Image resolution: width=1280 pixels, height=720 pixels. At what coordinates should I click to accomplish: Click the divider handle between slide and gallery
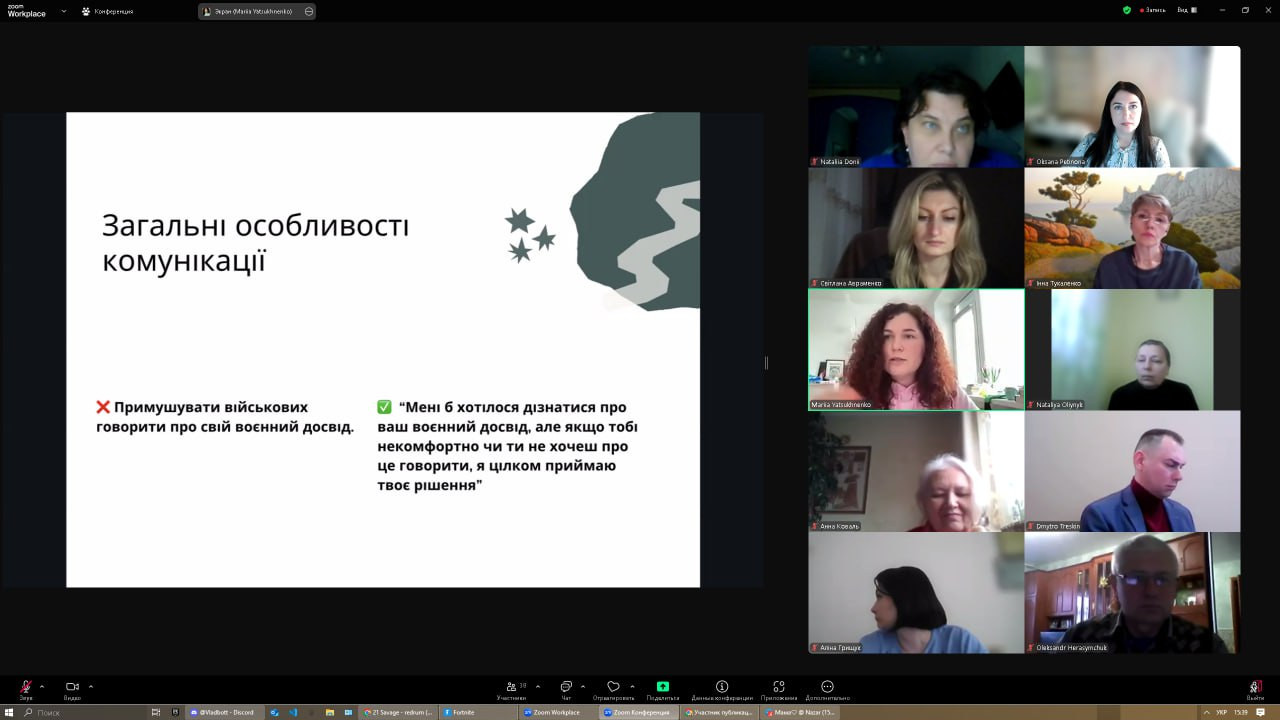[766, 362]
